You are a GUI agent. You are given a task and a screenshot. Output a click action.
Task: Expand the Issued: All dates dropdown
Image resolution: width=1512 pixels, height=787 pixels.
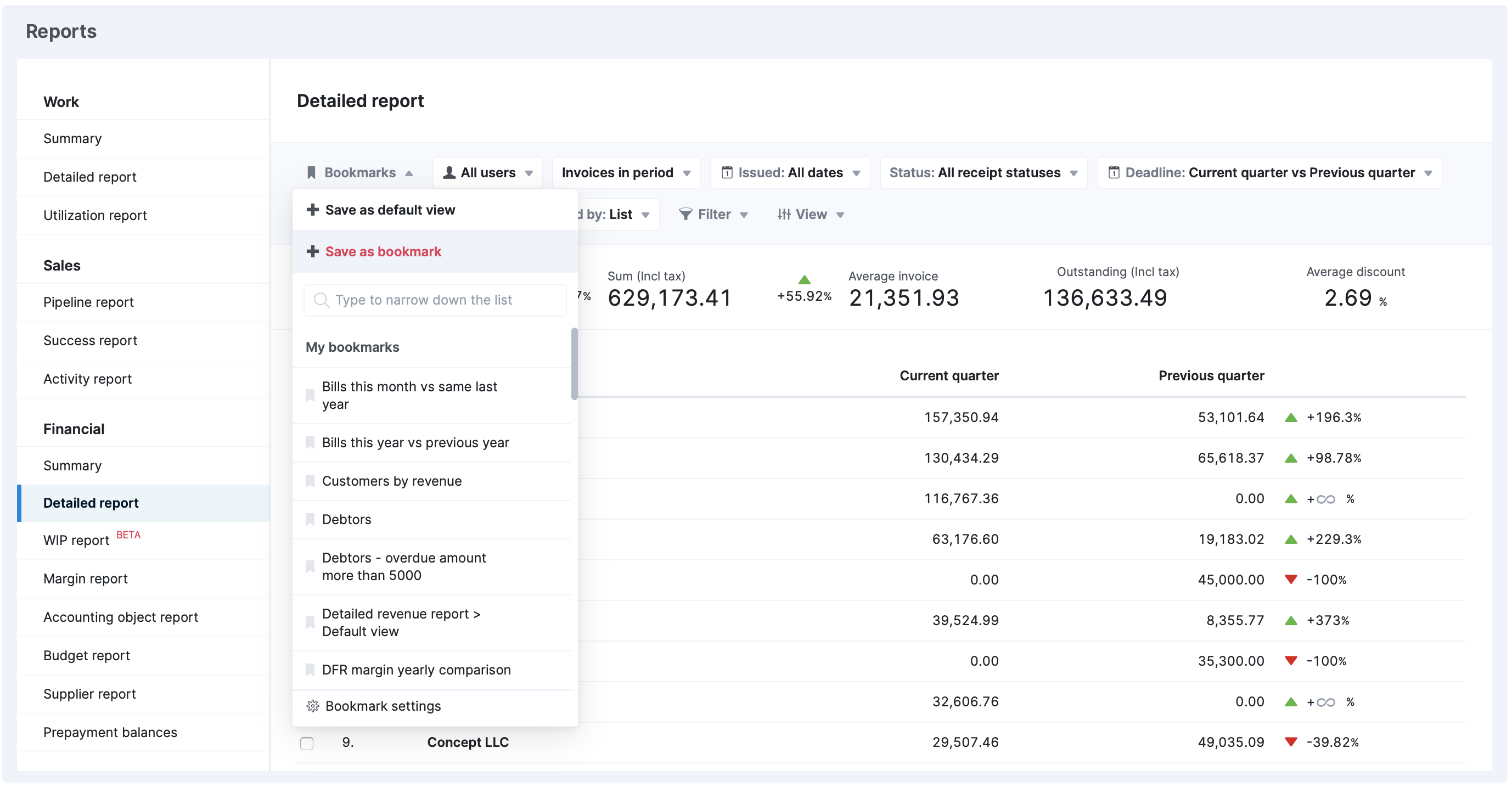click(x=790, y=172)
